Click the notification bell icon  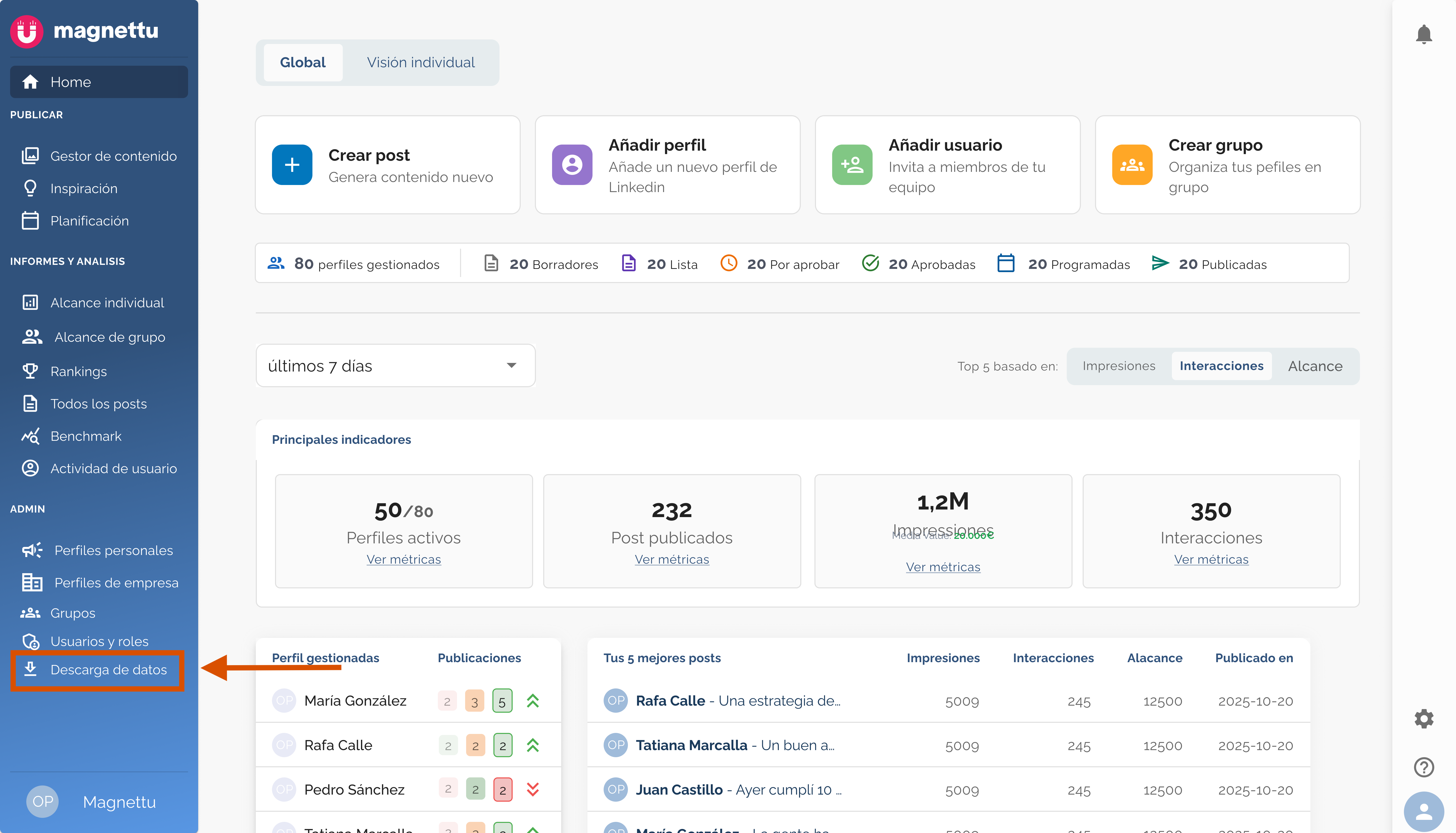(x=1423, y=34)
